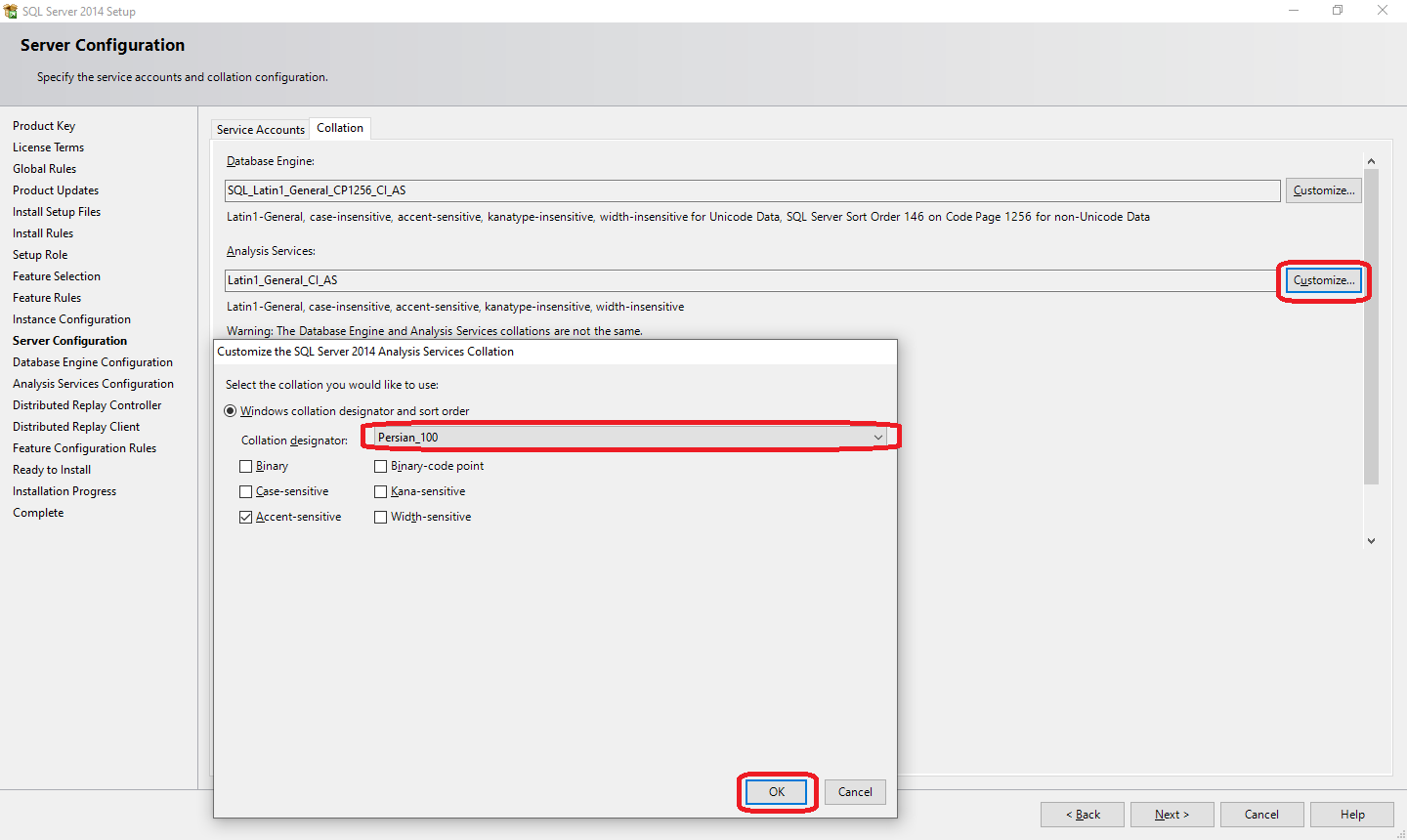
Task: Switch to the Service Accounts tab
Action: (x=260, y=129)
